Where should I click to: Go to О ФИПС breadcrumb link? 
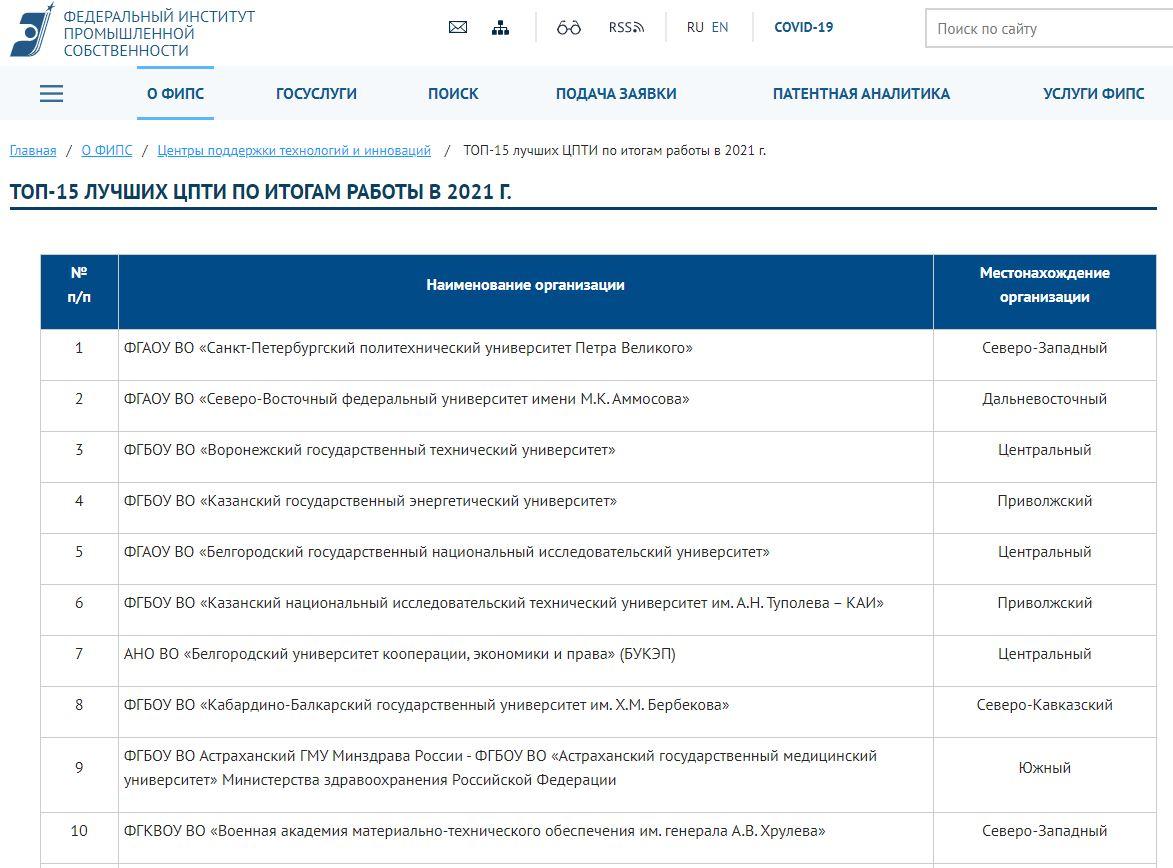tap(107, 150)
